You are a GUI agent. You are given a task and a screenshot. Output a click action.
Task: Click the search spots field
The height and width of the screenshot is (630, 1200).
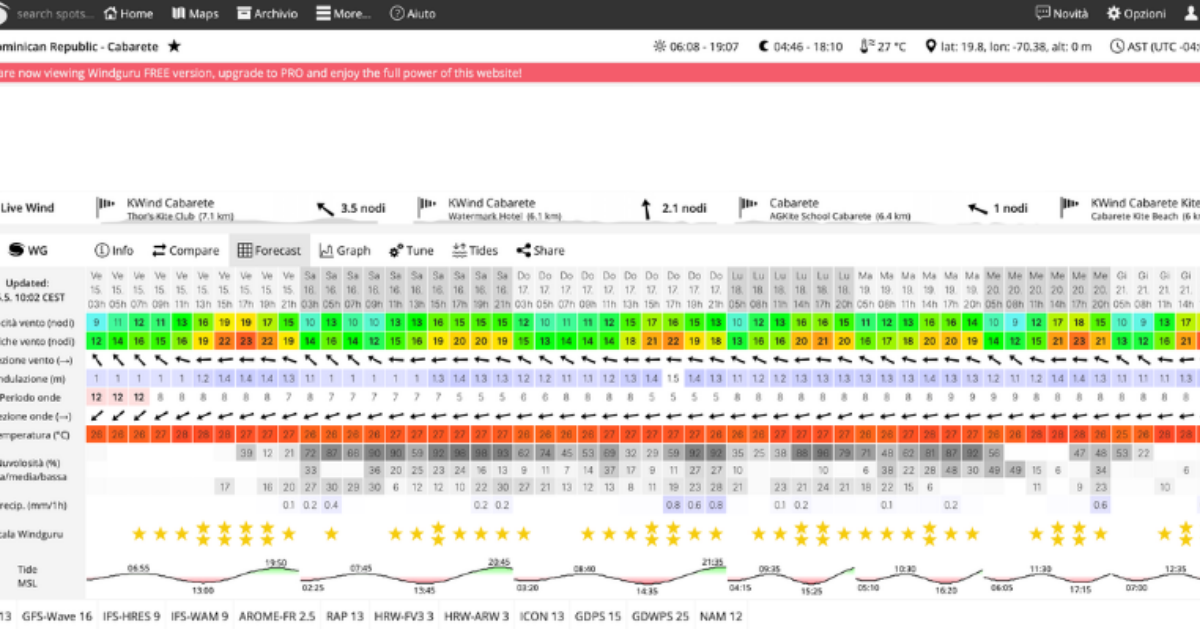point(56,14)
